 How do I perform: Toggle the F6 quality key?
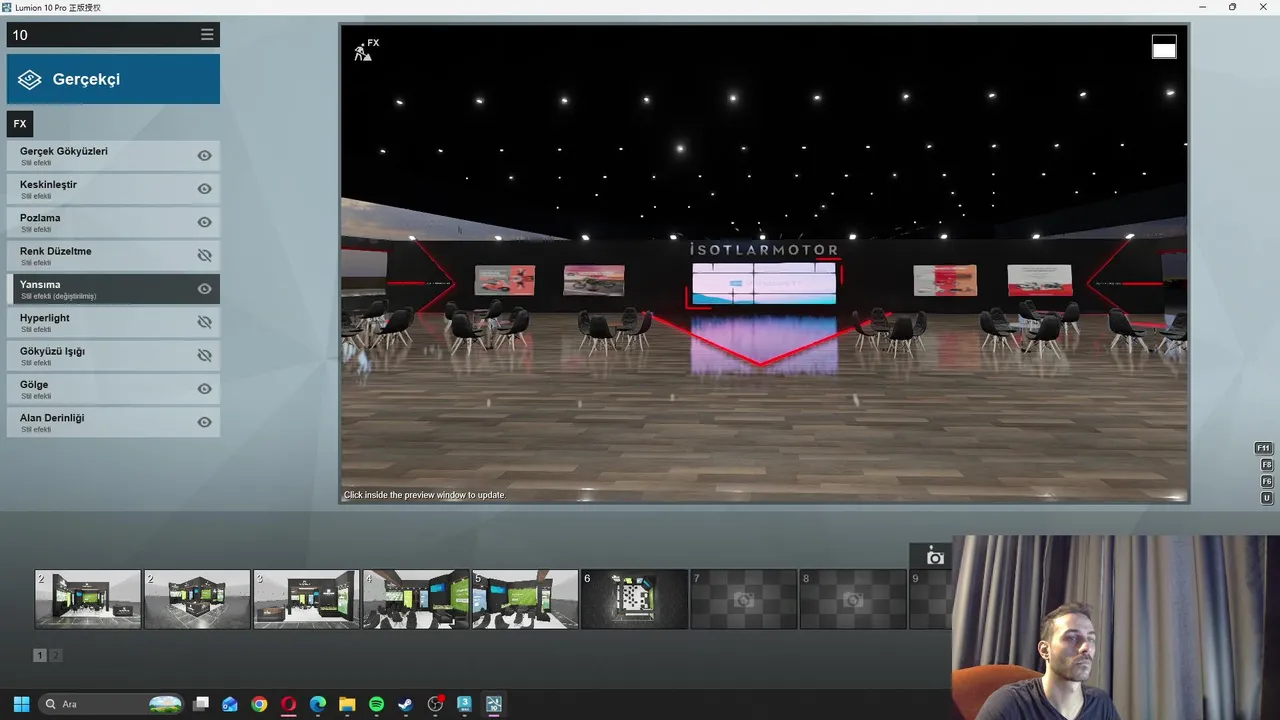1266,481
